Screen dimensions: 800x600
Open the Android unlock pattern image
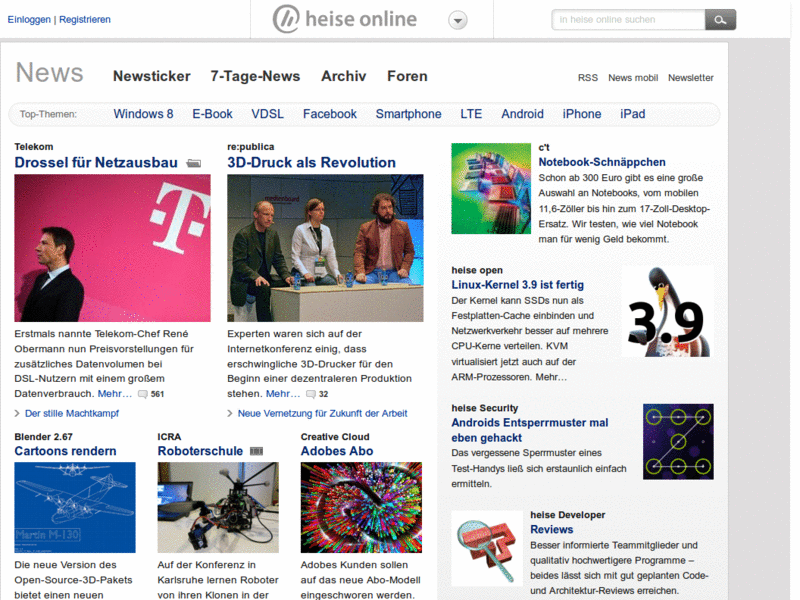coord(678,441)
